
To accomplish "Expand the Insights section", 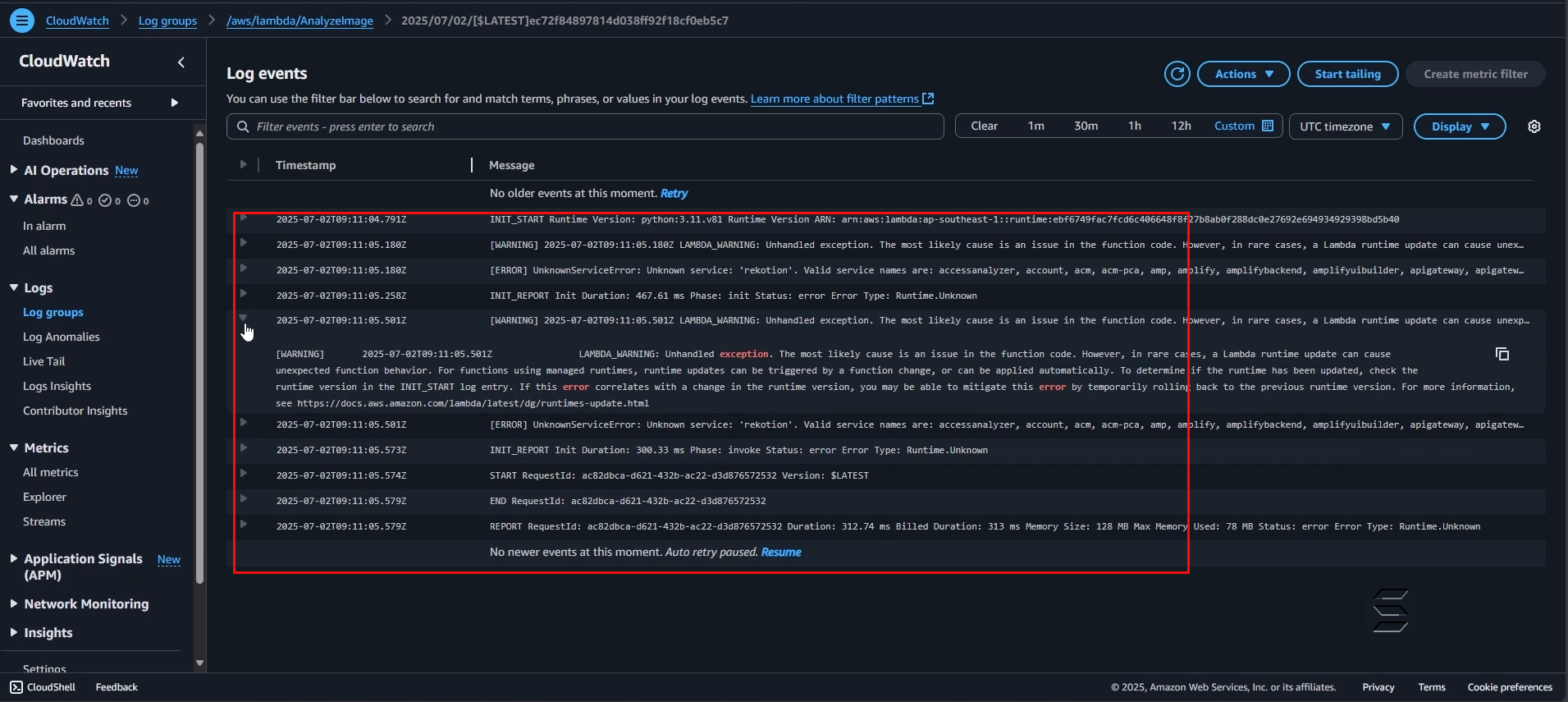I will (x=14, y=632).
